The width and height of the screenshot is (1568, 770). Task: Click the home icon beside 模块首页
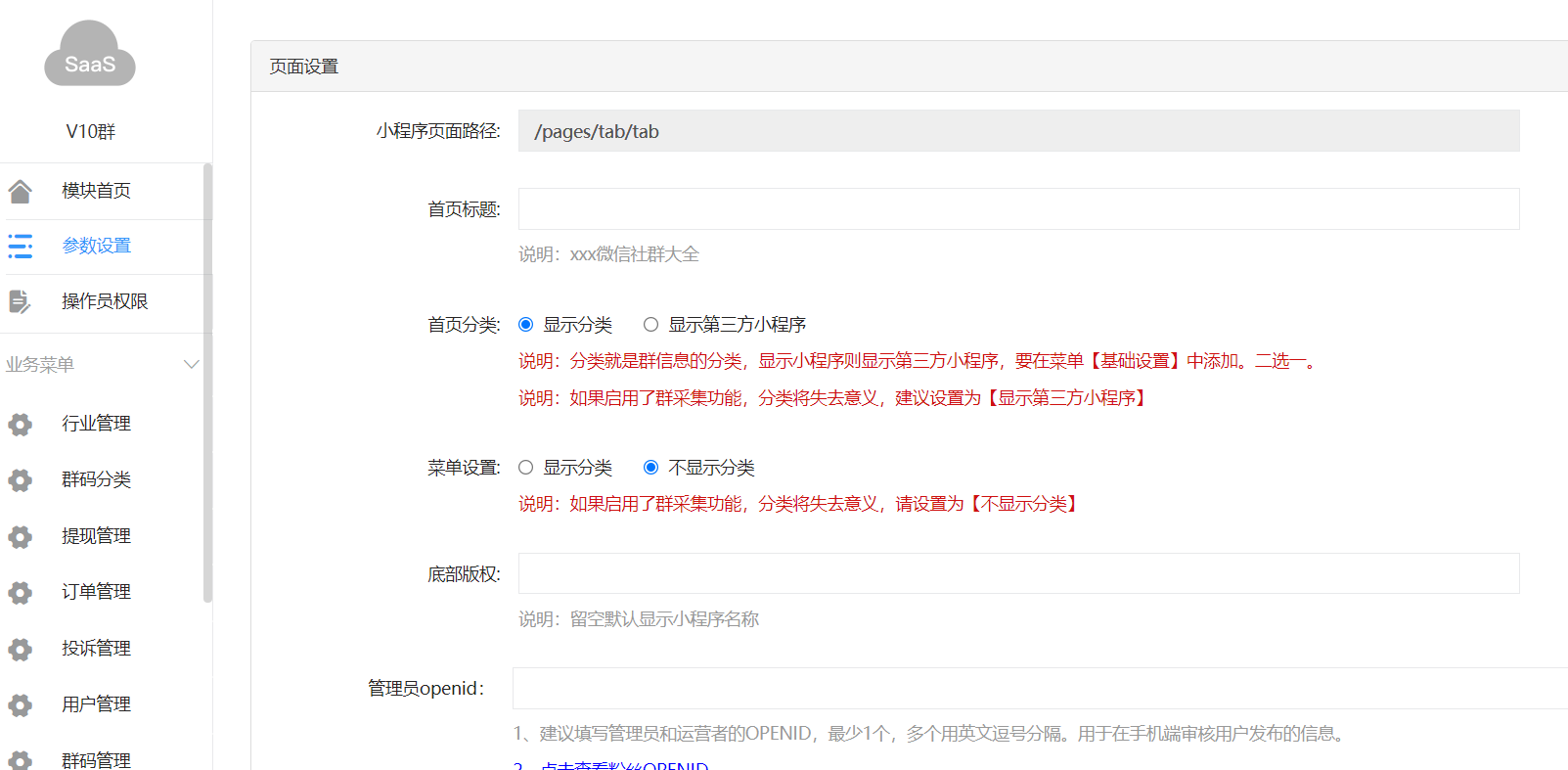point(21,191)
